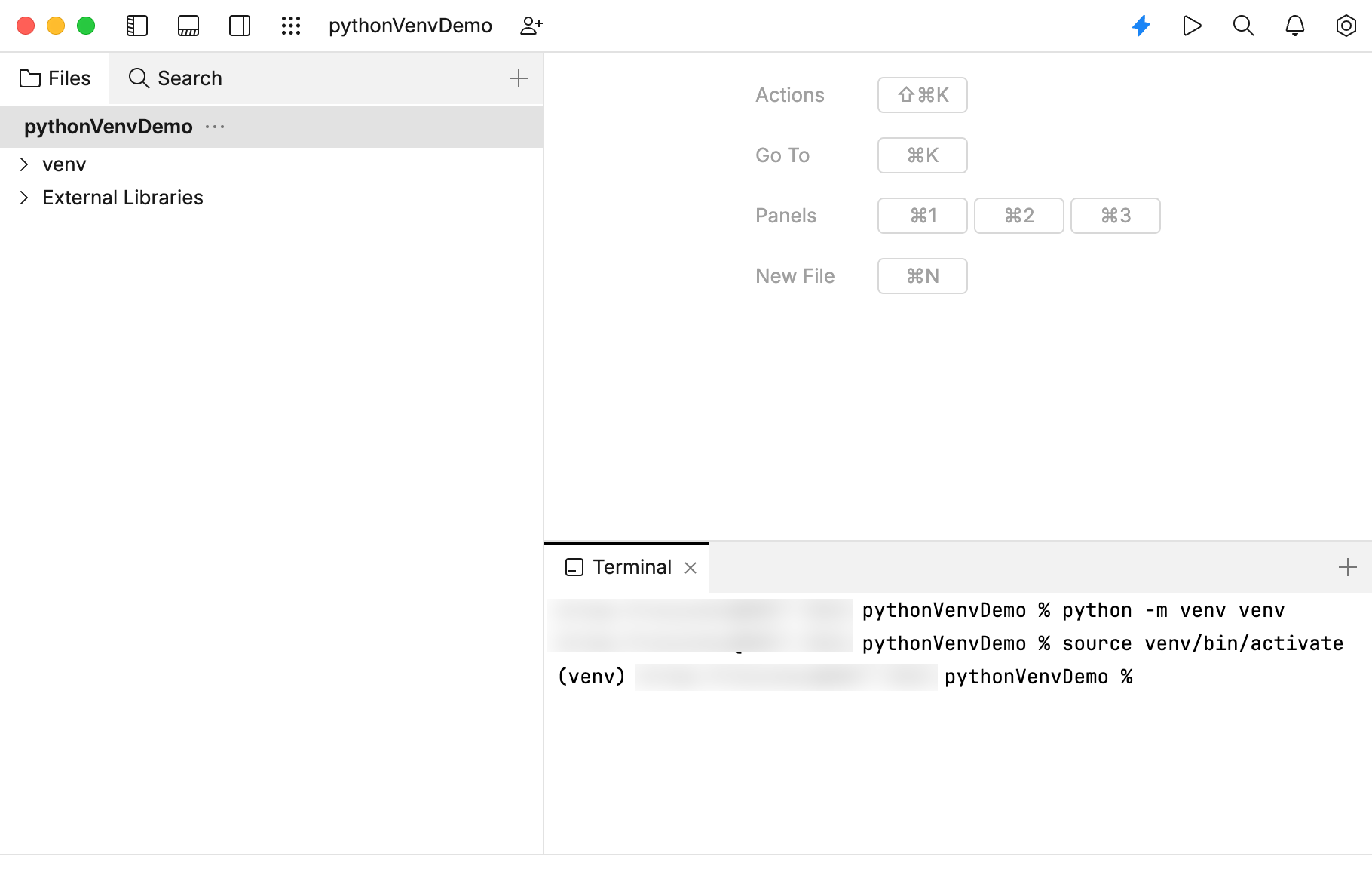1372x890 pixels.
Task: Run the project with the play icon
Action: [x=1192, y=25]
